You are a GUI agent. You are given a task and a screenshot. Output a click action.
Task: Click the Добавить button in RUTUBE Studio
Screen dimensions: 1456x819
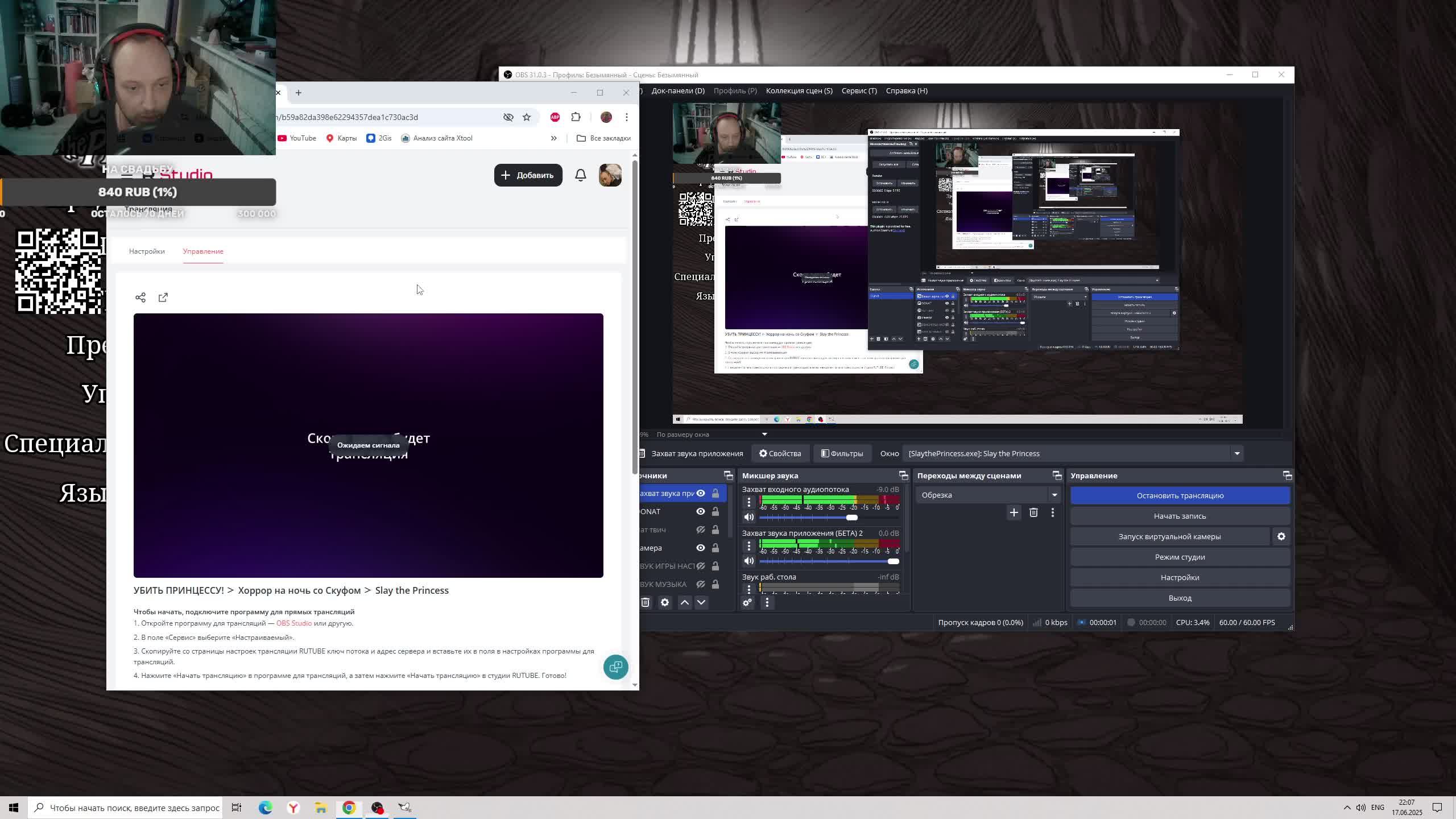click(528, 175)
